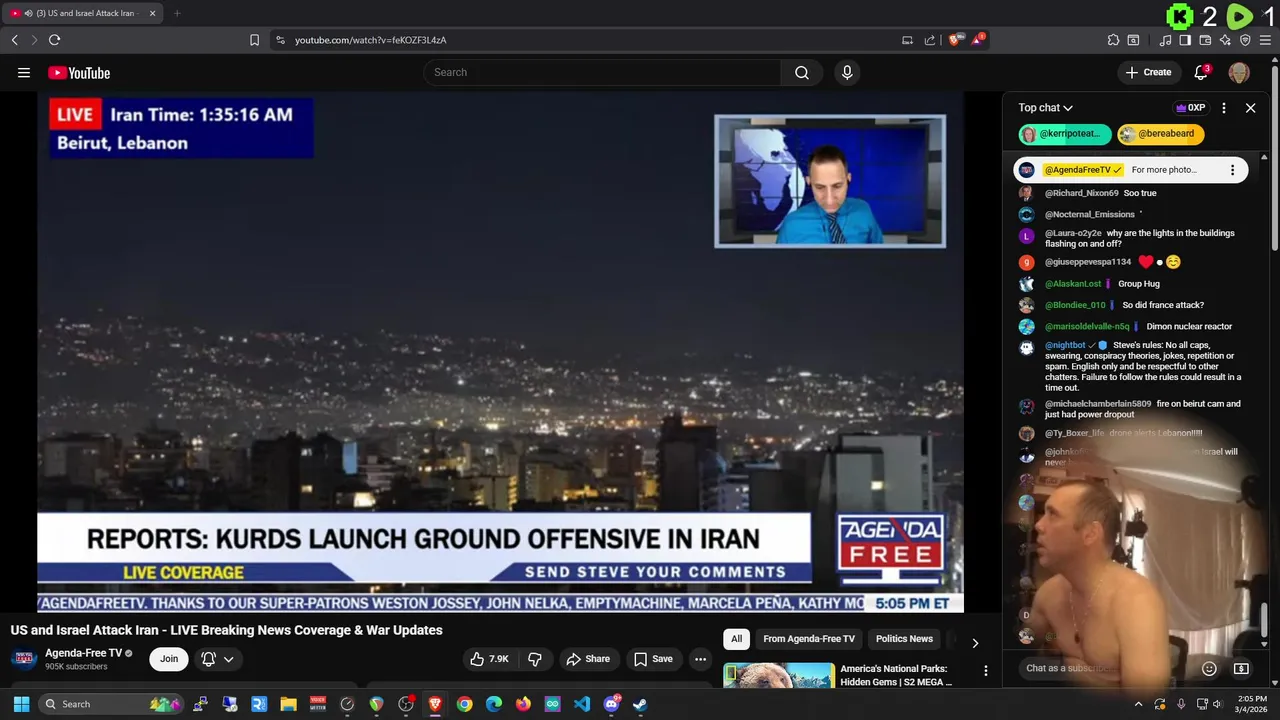Image resolution: width=1280 pixels, height=720 pixels.
Task: Toggle the browser sidebar panel icon
Action: coord(1185,40)
